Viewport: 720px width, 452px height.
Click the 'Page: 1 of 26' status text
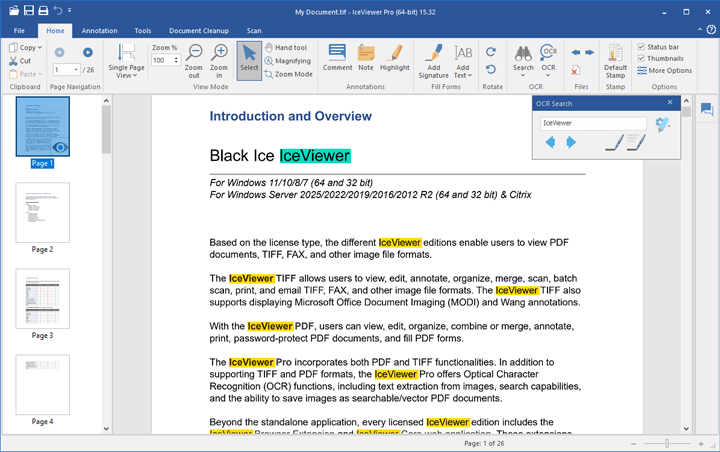click(484, 443)
